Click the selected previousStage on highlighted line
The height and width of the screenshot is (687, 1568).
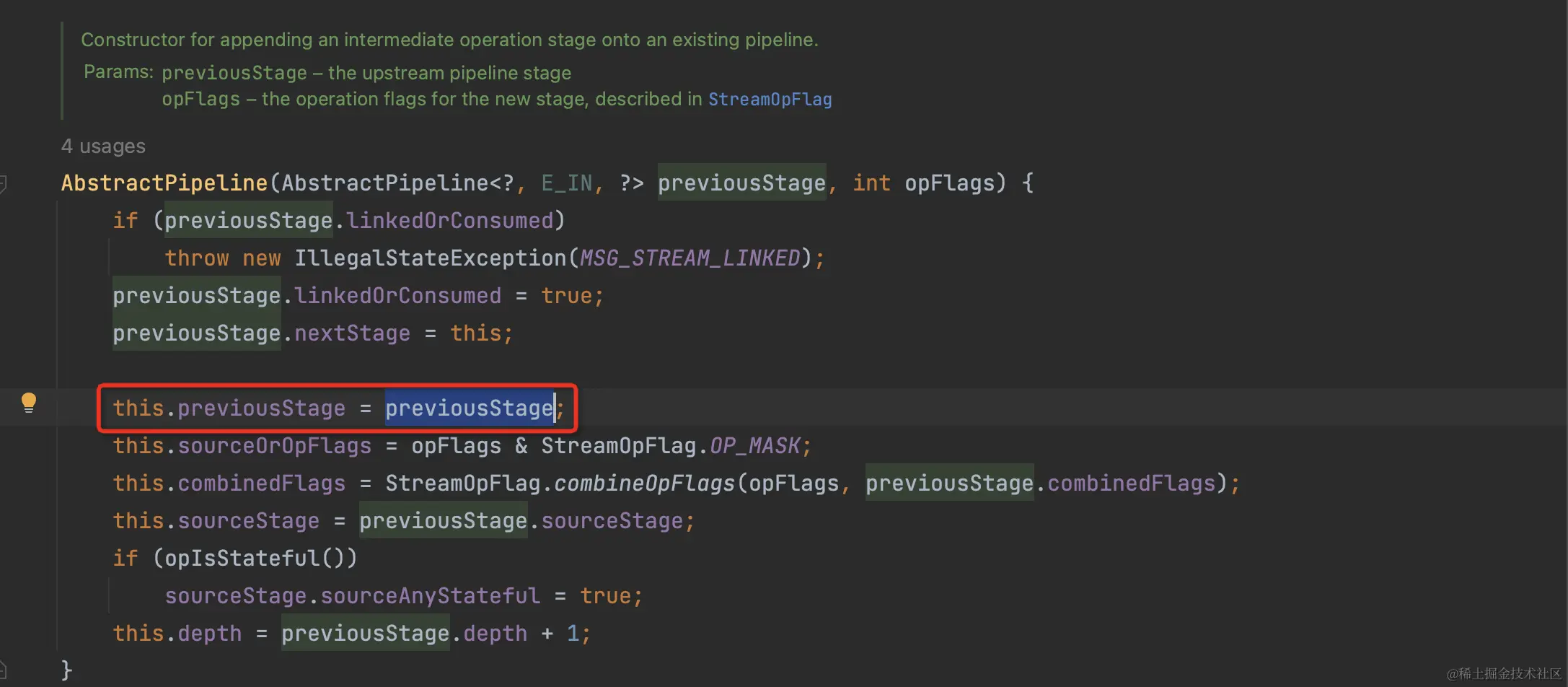click(470, 408)
